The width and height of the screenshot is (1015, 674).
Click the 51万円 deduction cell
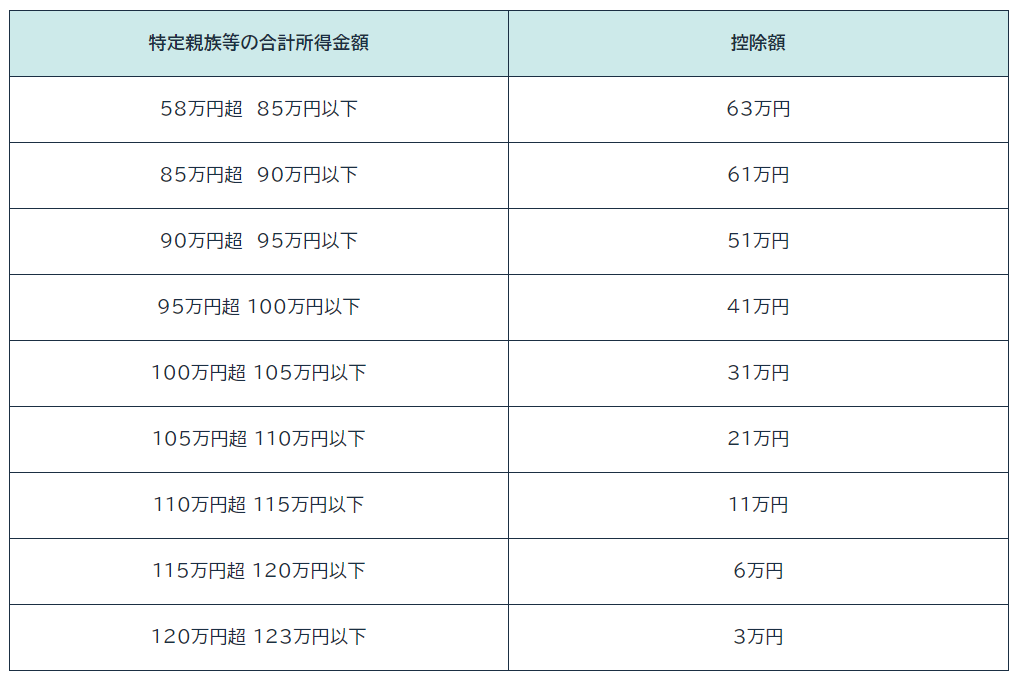pos(758,241)
